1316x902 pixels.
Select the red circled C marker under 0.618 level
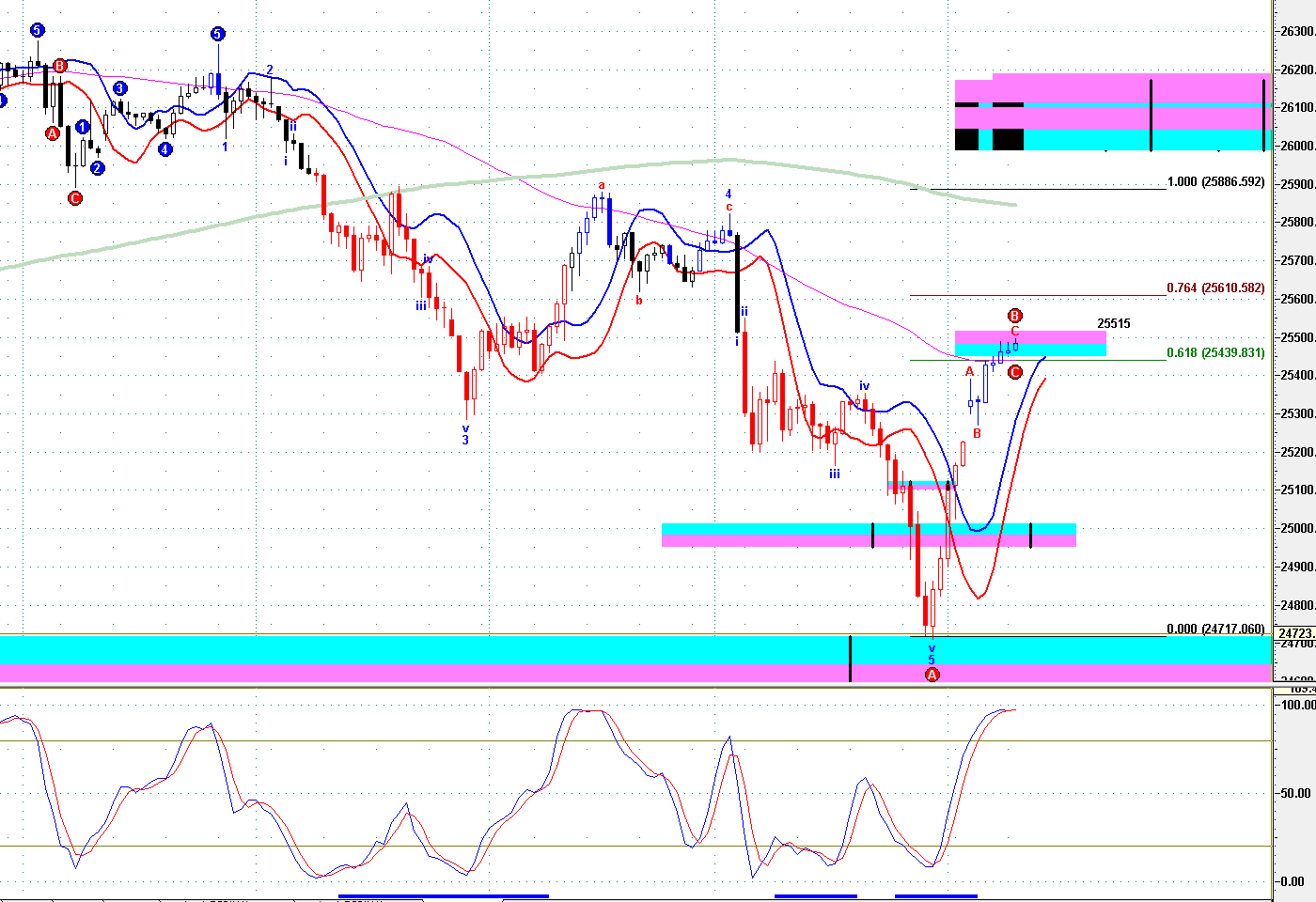1015,372
